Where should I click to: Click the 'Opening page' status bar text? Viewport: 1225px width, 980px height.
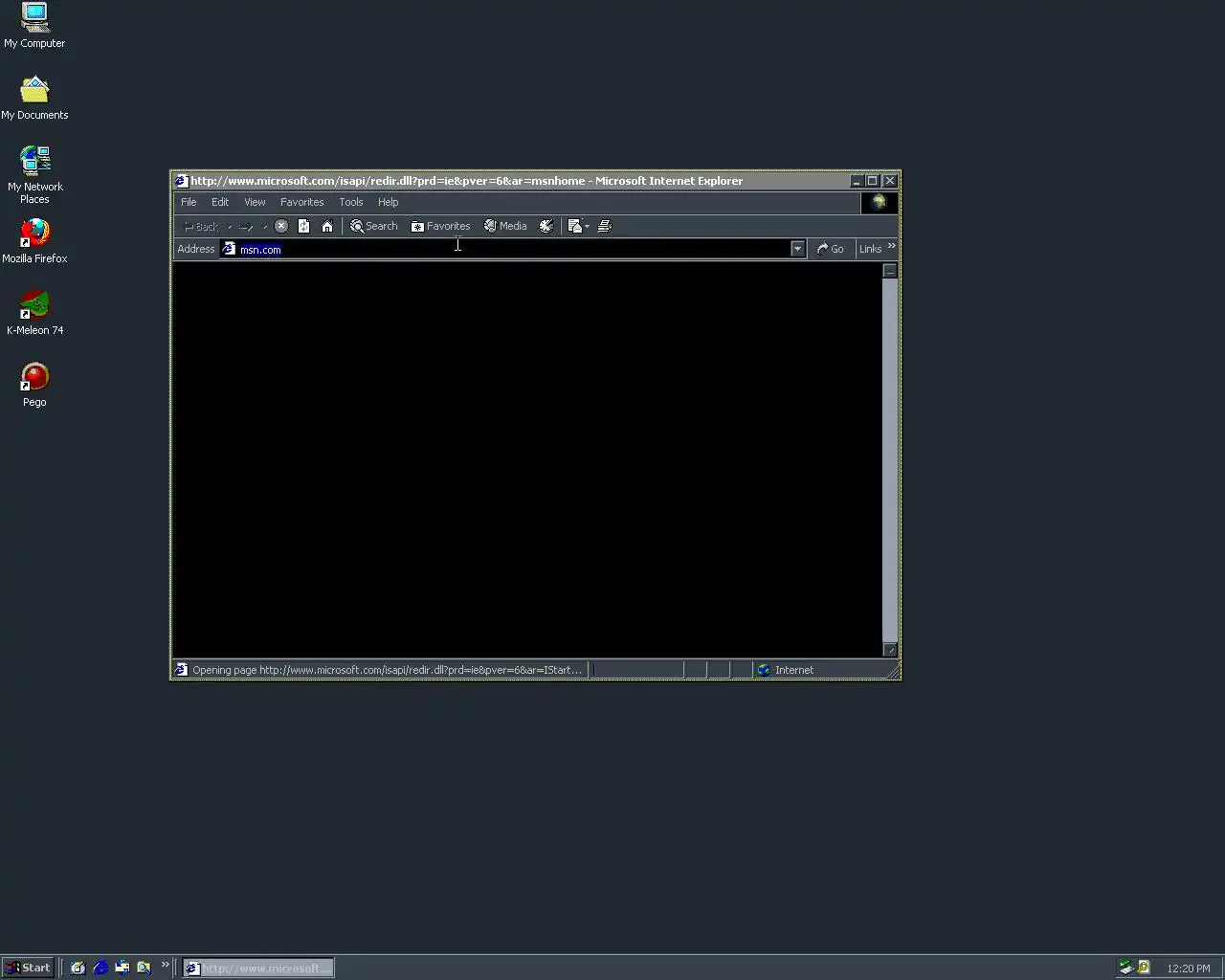pyautogui.click(x=387, y=670)
